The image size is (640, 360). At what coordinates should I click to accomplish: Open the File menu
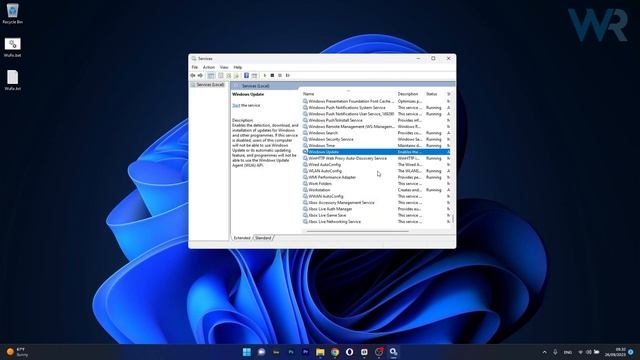tap(195, 67)
